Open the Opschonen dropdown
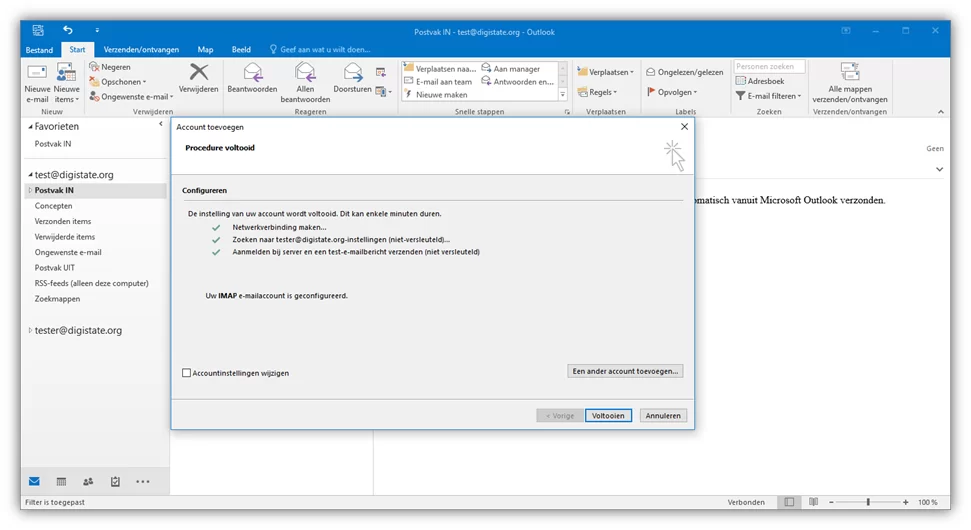The height and width of the screenshot is (530, 971). pyautogui.click(x=118, y=82)
